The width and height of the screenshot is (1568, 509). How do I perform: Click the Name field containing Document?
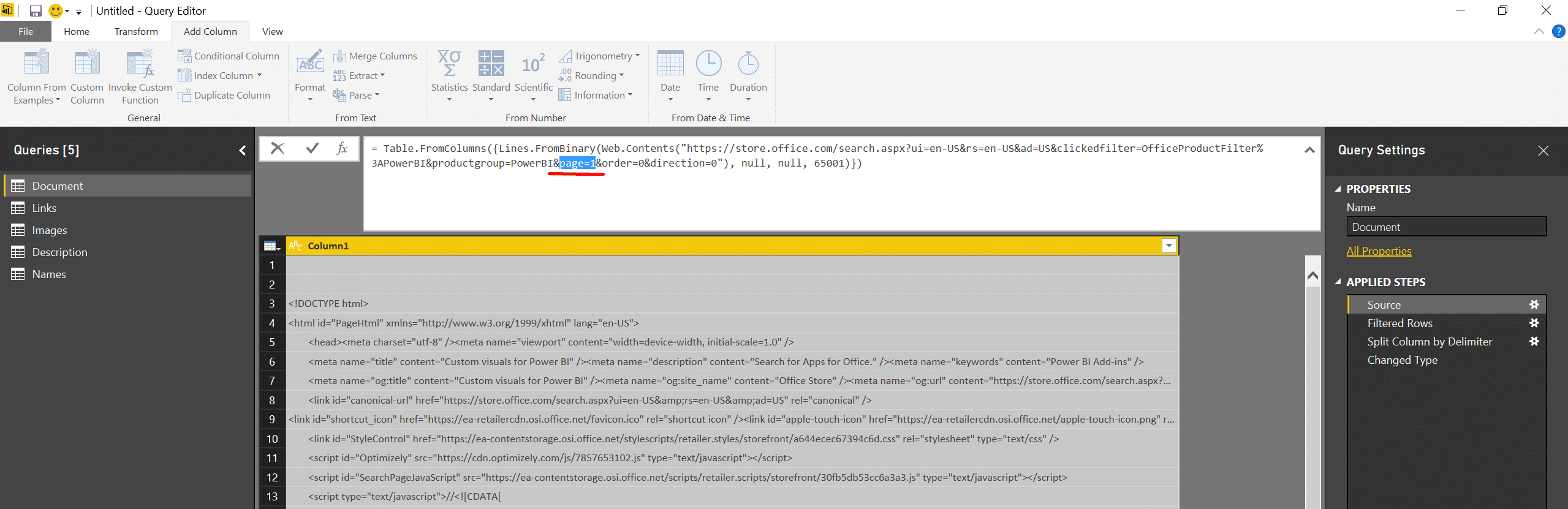[1446, 227]
